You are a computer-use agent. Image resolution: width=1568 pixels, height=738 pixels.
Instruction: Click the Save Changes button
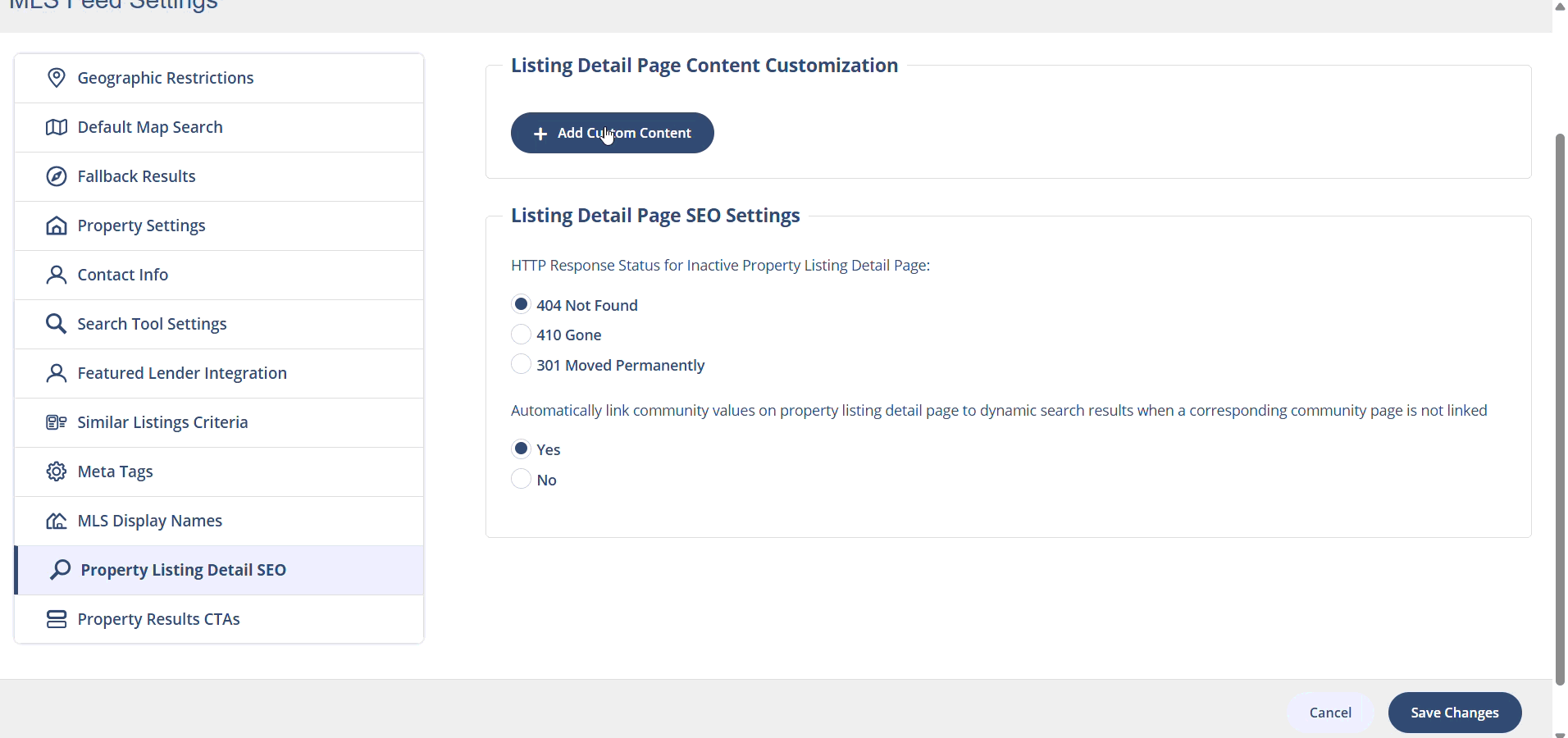pyautogui.click(x=1455, y=713)
